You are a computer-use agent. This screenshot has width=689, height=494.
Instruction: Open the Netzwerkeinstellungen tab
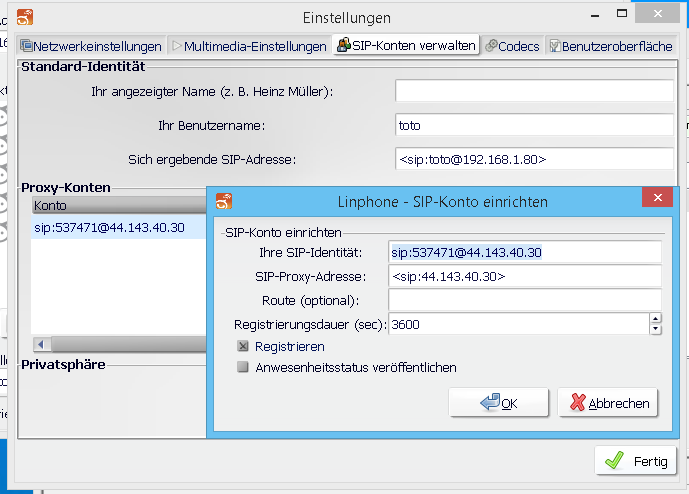point(91,46)
